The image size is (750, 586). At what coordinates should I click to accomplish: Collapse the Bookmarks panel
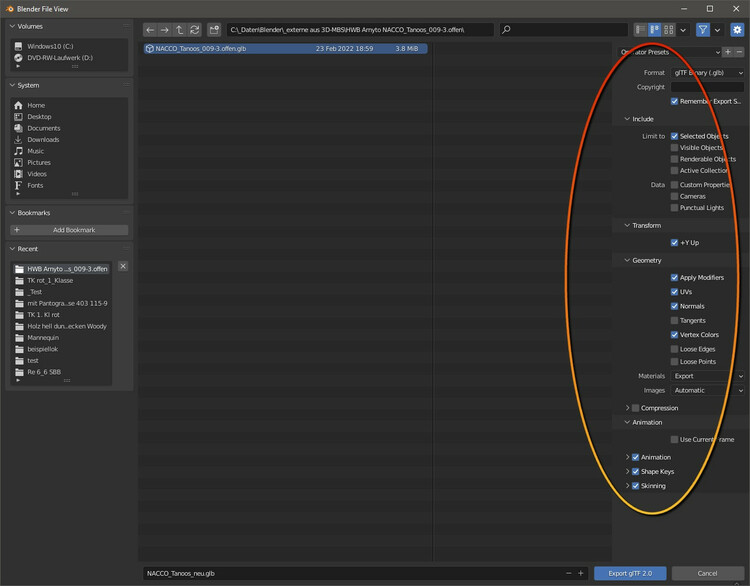12,213
